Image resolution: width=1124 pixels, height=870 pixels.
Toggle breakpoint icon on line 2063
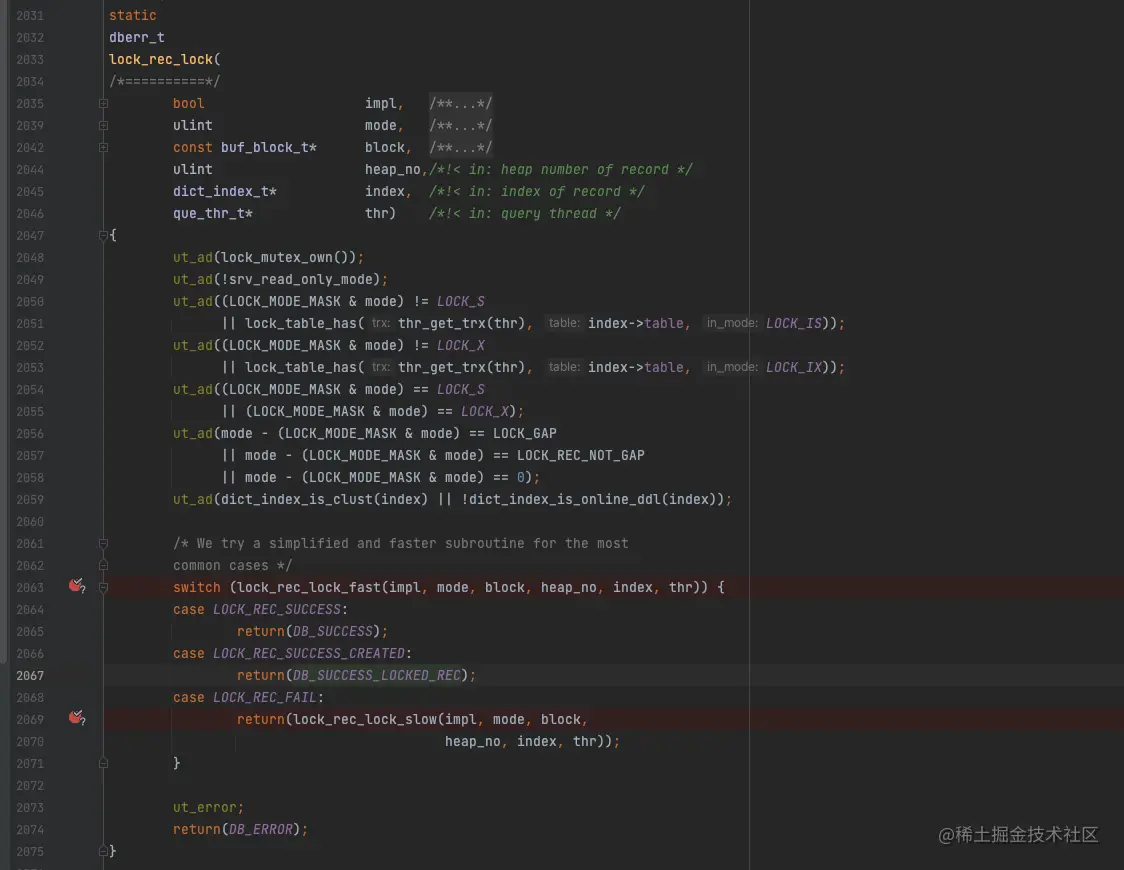click(77, 586)
